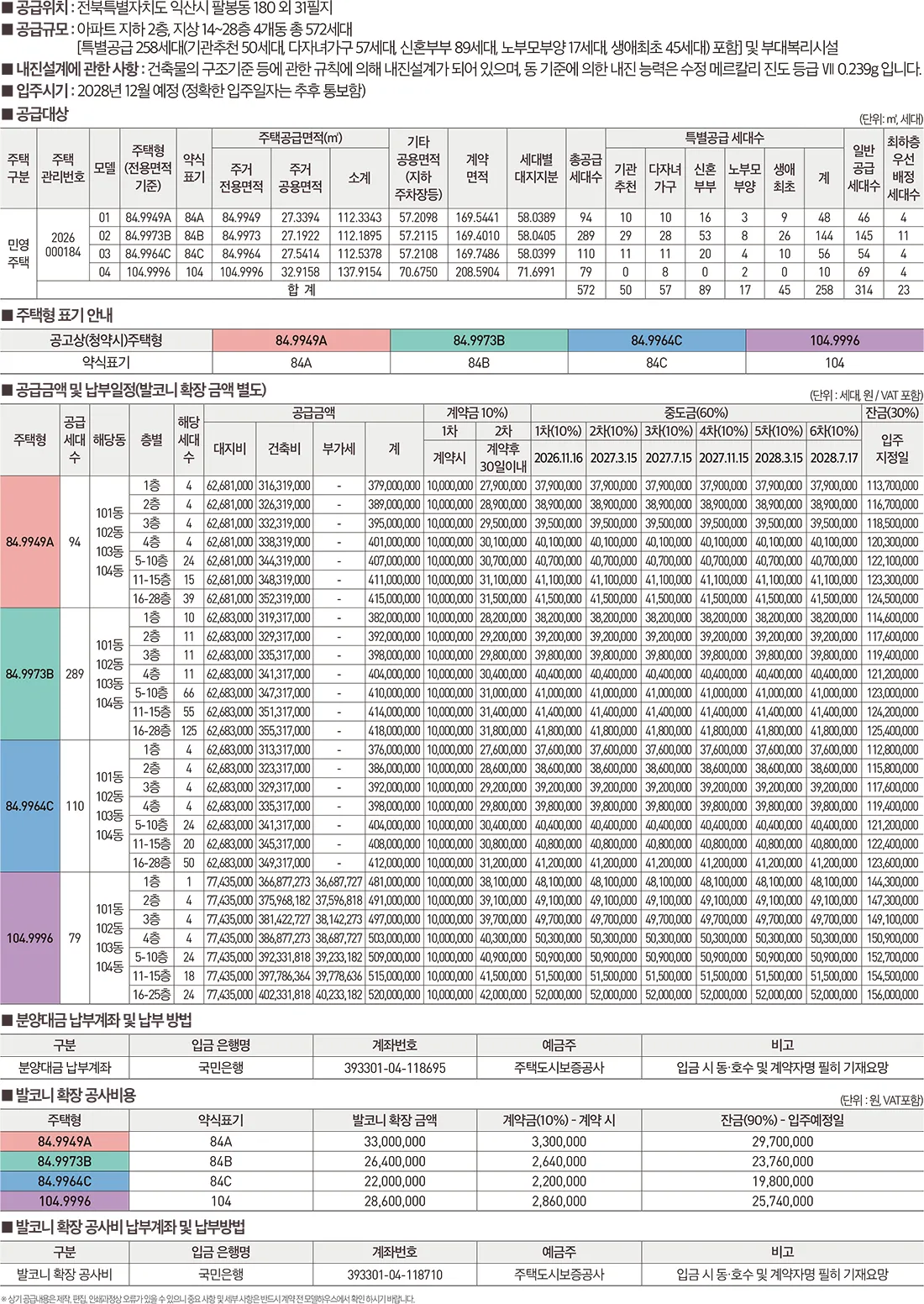Image resolution: width=924 pixels, height=1304 pixels.
Task: Select the 주택형 표기 안내 heading
Action: tap(57, 315)
